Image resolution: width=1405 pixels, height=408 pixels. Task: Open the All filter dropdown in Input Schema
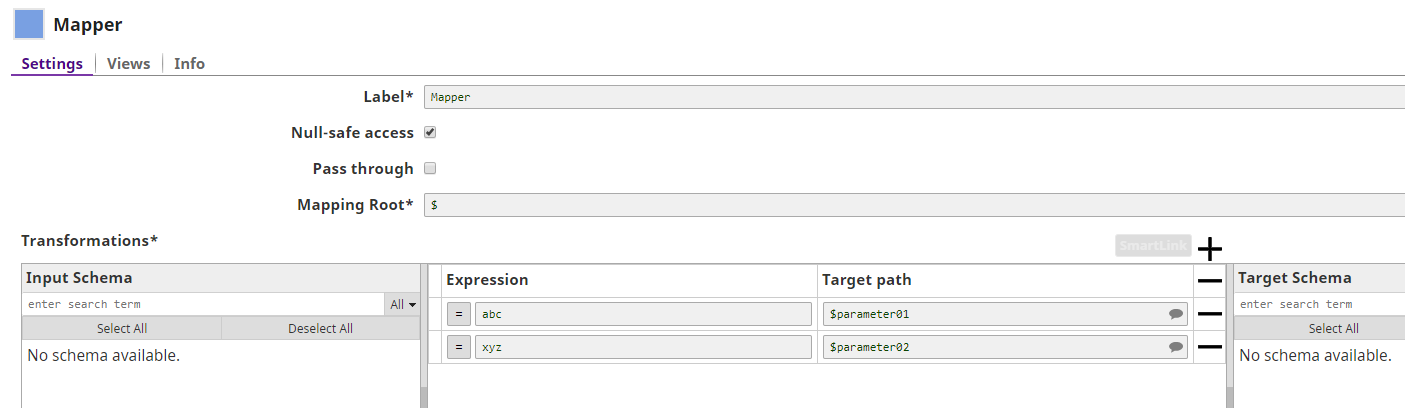pos(402,304)
